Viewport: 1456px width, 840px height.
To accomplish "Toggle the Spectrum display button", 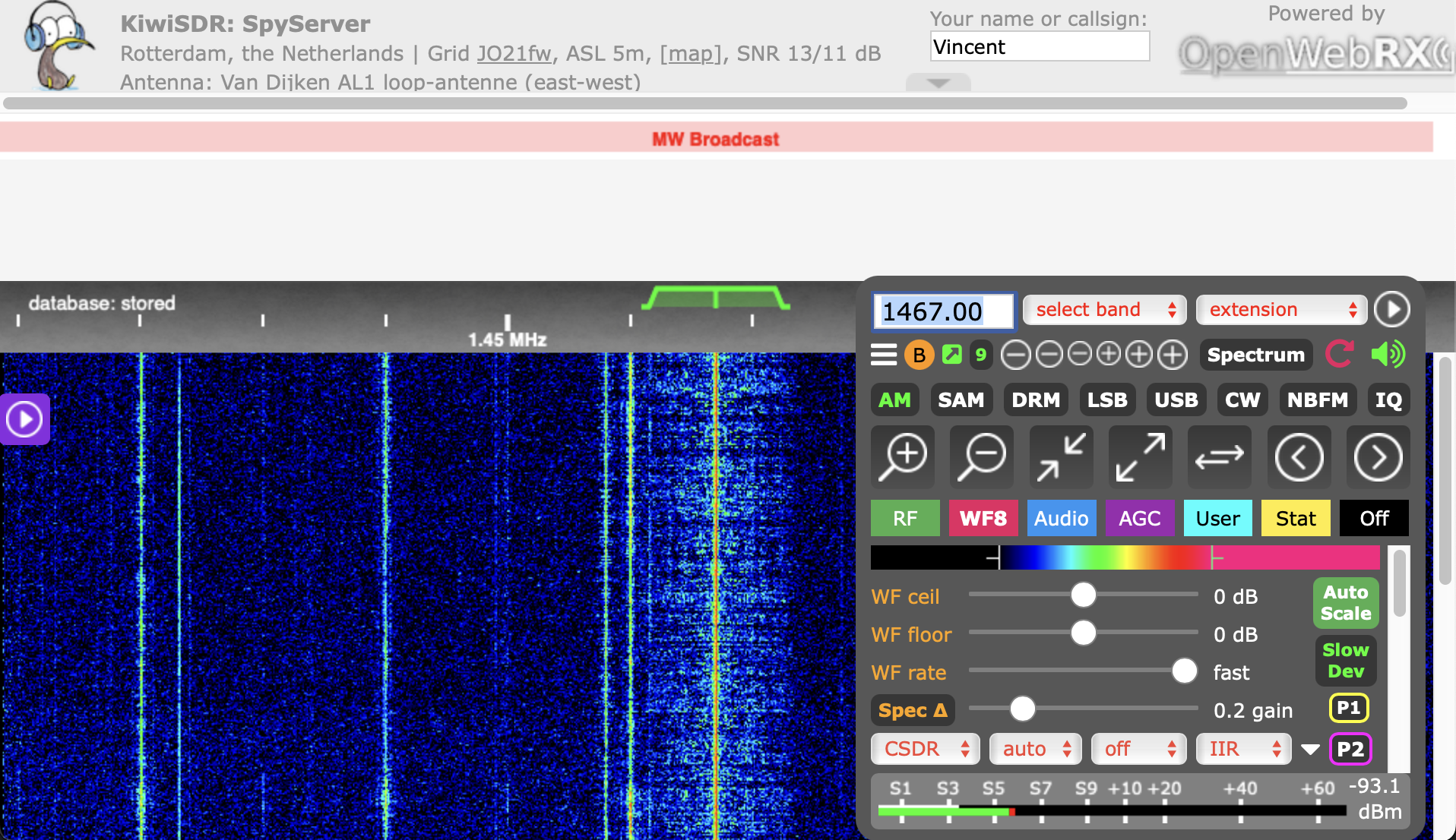I will (1255, 355).
